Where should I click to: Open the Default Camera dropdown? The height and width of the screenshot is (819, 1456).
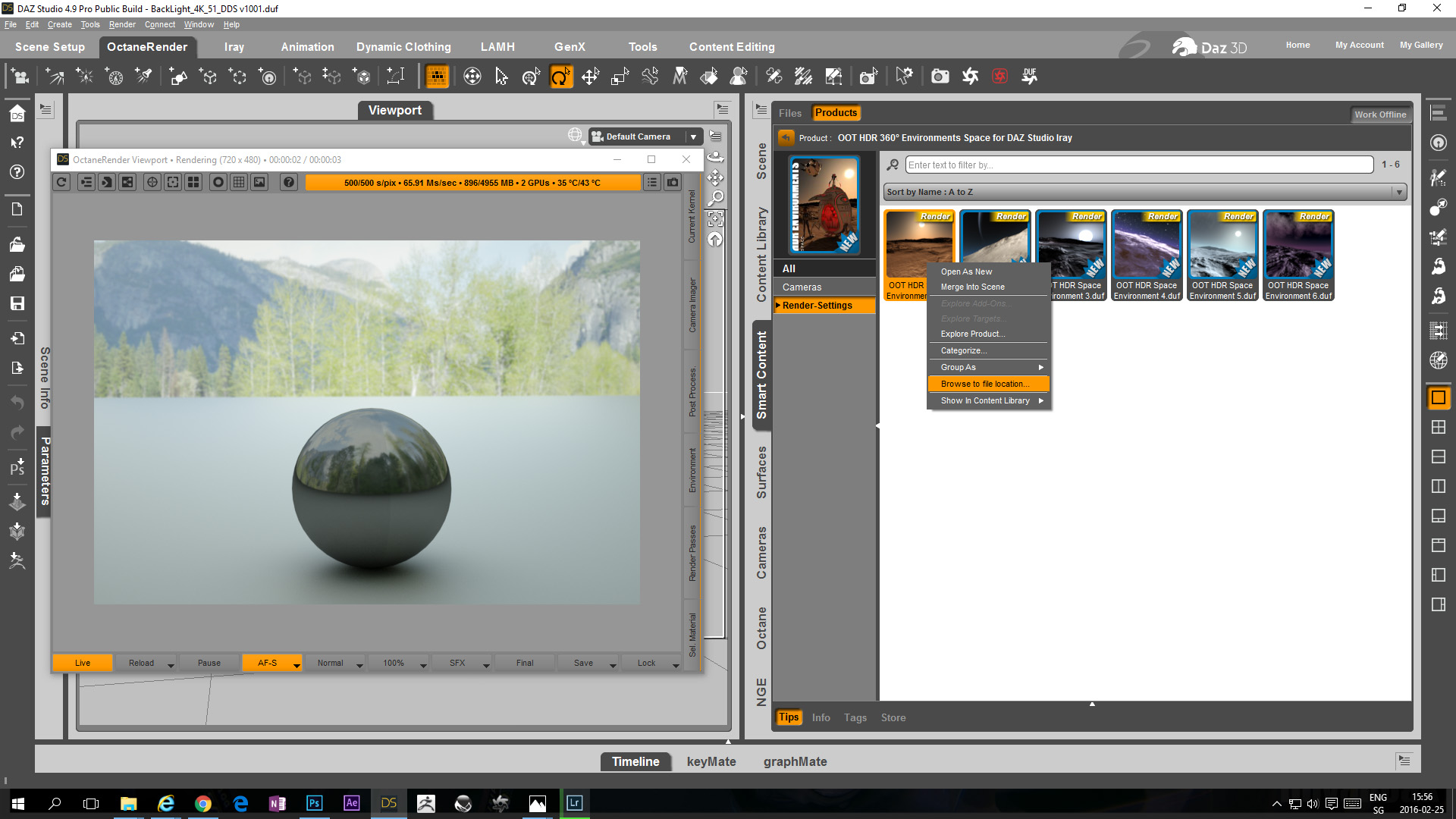(x=693, y=136)
